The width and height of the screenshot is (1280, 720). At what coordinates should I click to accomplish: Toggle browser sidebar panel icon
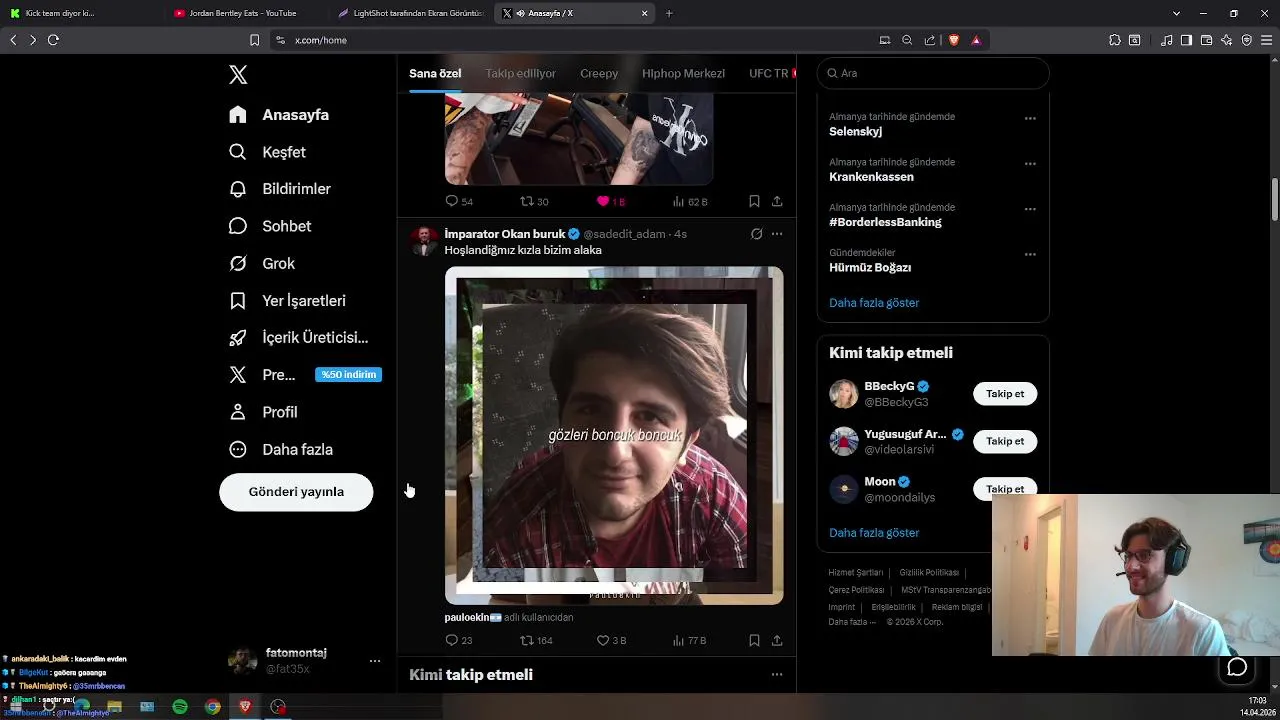coord(1186,40)
